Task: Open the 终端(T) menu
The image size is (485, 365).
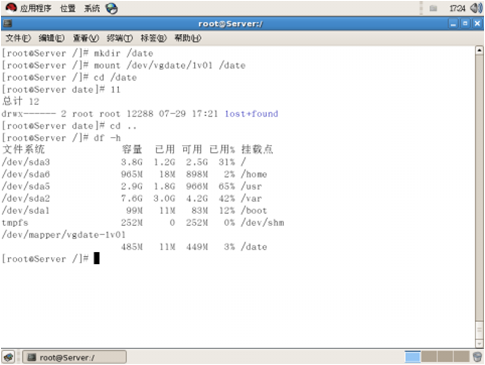Action: click(120, 38)
